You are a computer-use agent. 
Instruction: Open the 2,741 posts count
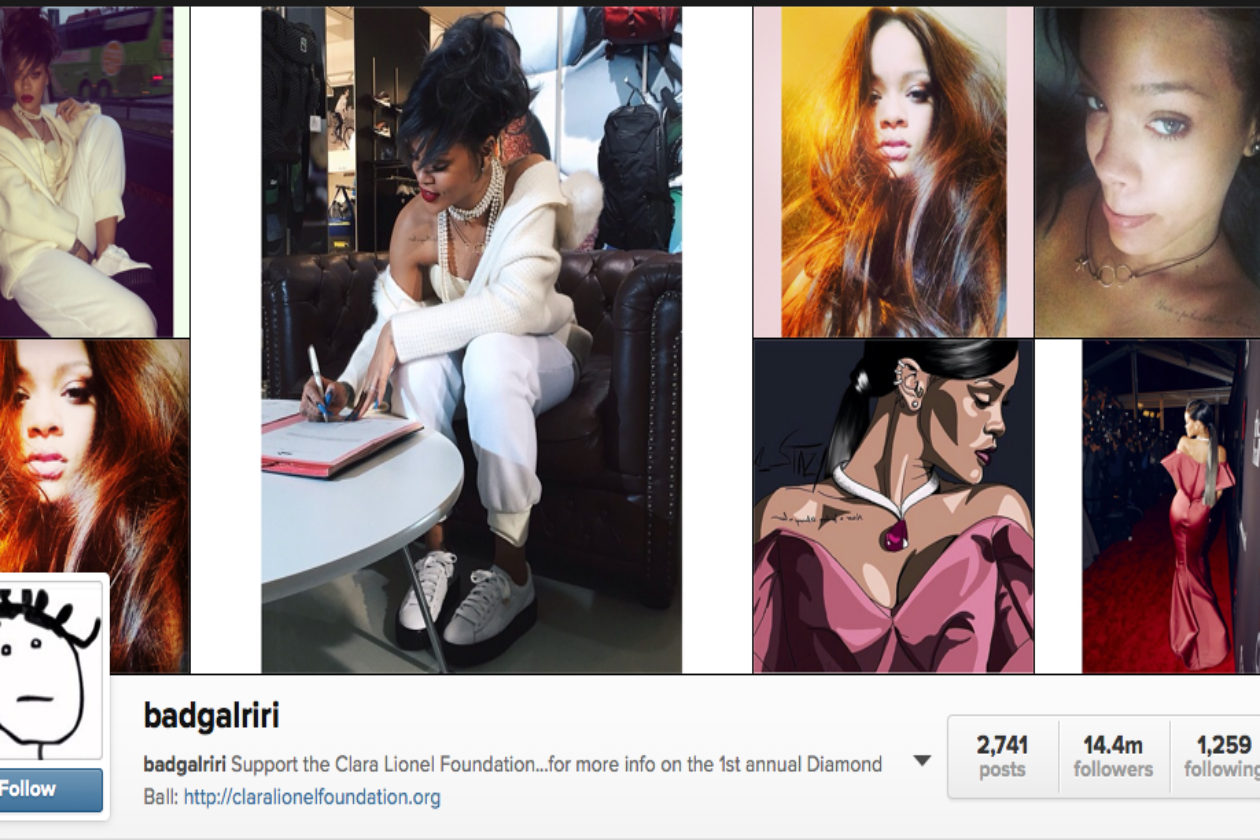[x=1002, y=756]
